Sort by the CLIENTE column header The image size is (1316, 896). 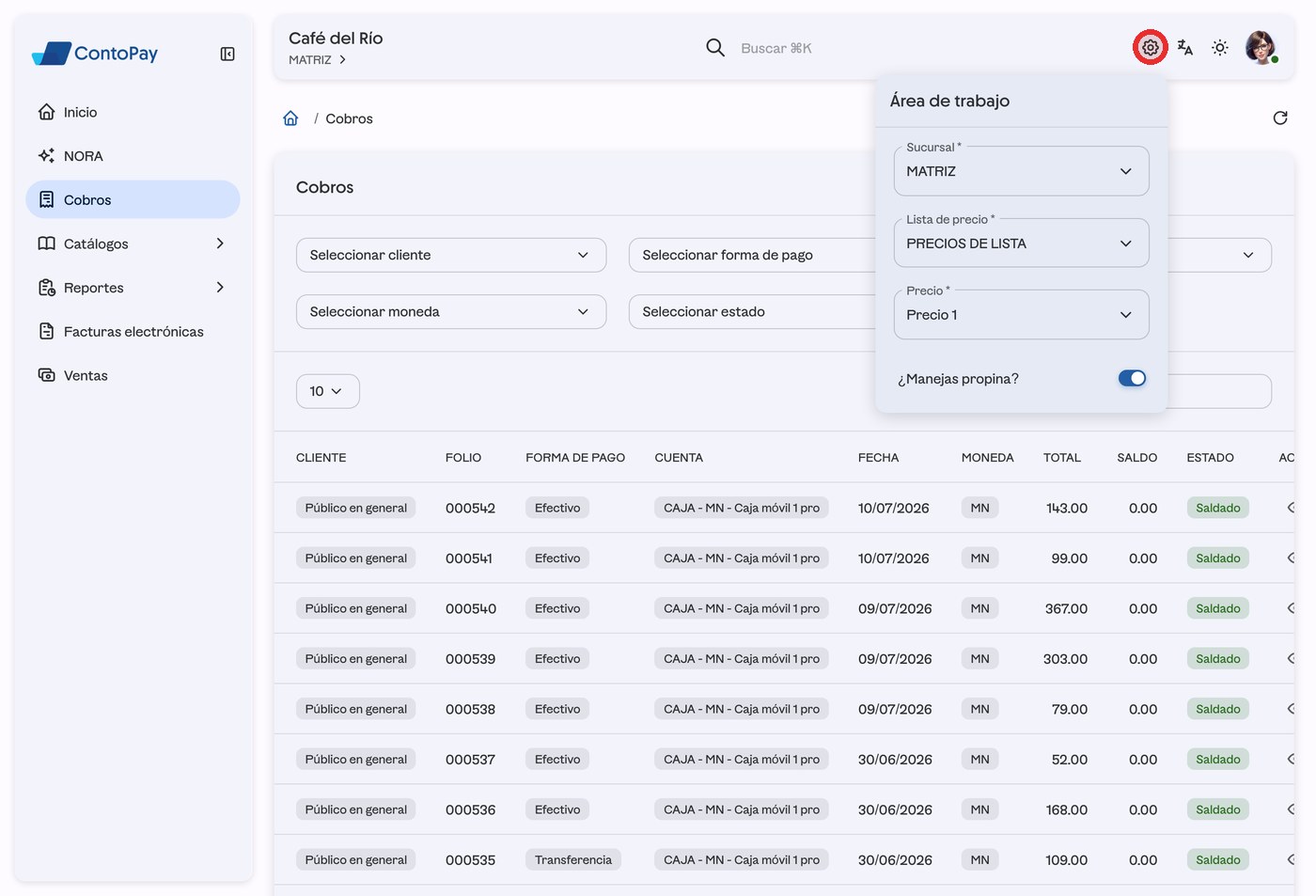click(x=321, y=458)
